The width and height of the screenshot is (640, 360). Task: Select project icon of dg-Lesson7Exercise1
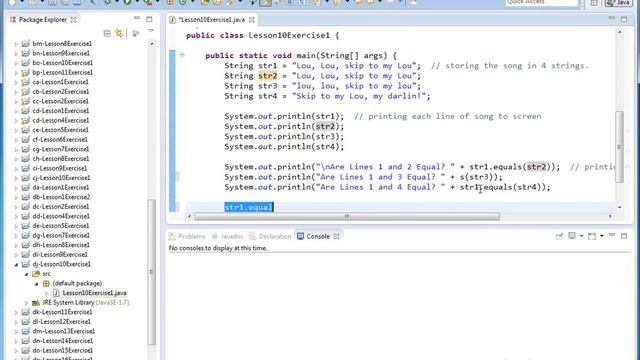coord(25,235)
